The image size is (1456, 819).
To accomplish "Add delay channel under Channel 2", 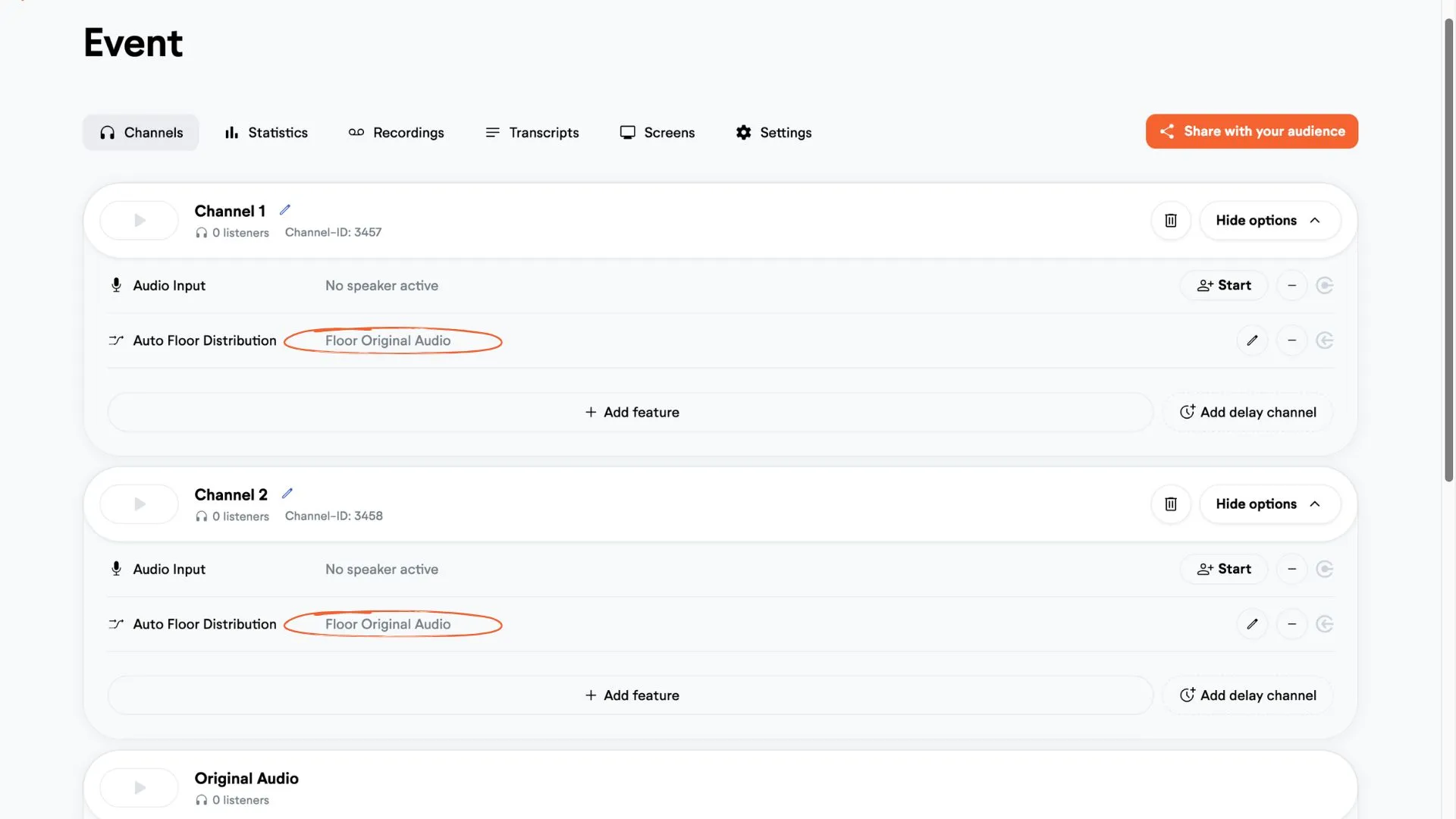I will 1248,696.
